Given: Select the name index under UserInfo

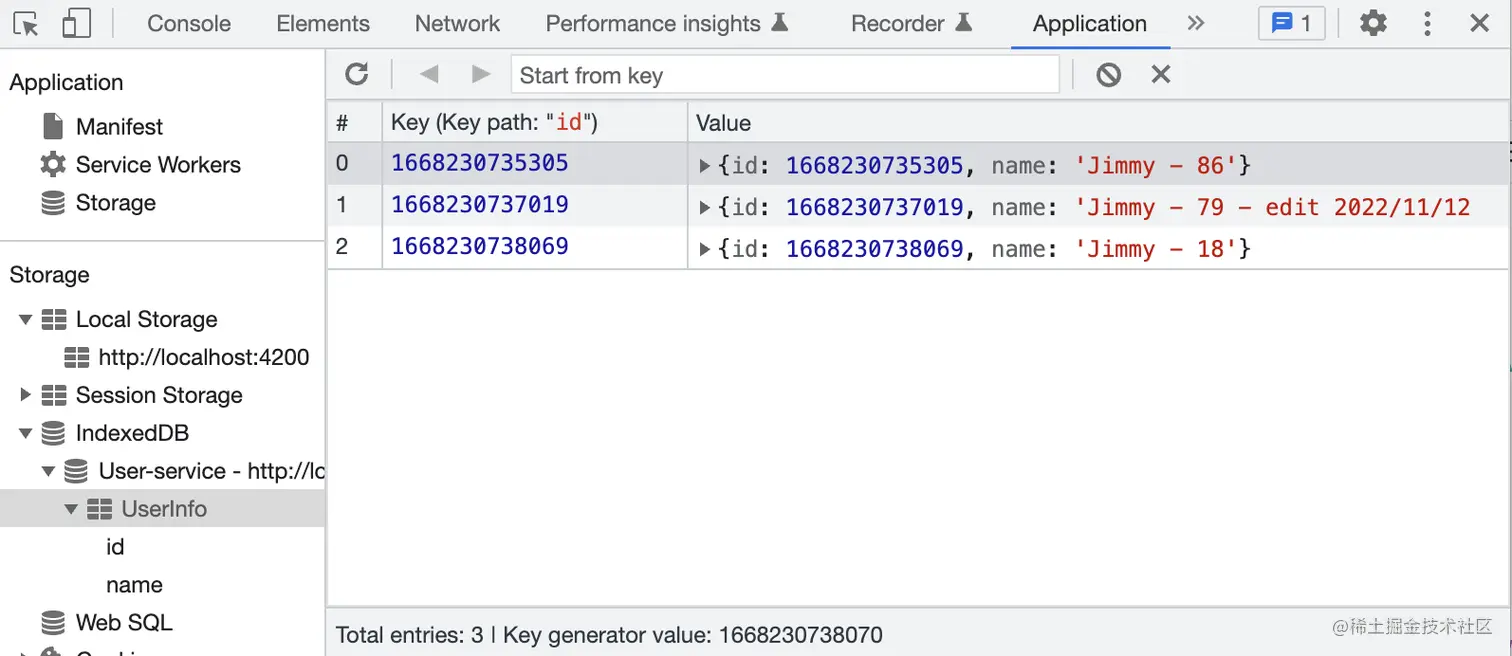Looking at the screenshot, I should point(134,585).
